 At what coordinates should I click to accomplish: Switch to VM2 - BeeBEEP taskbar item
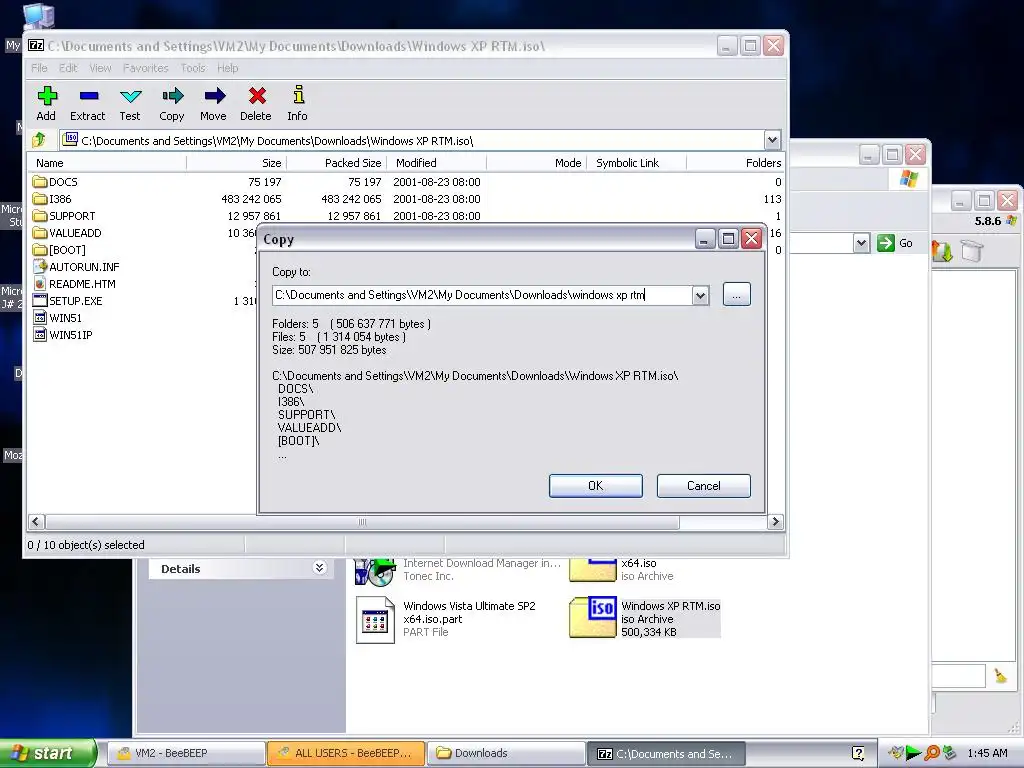coord(186,753)
